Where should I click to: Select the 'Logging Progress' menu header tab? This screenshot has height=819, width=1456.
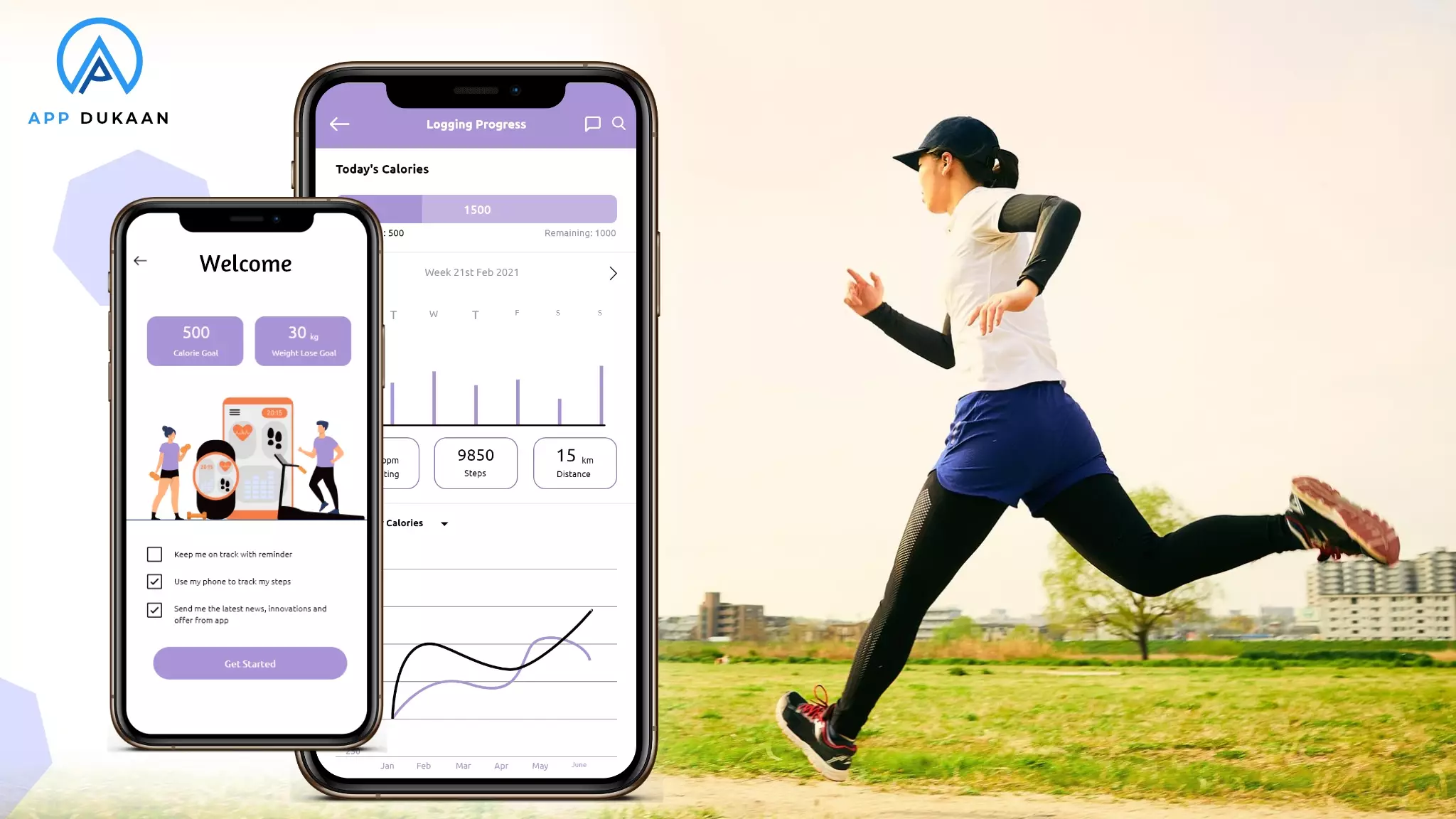click(476, 123)
